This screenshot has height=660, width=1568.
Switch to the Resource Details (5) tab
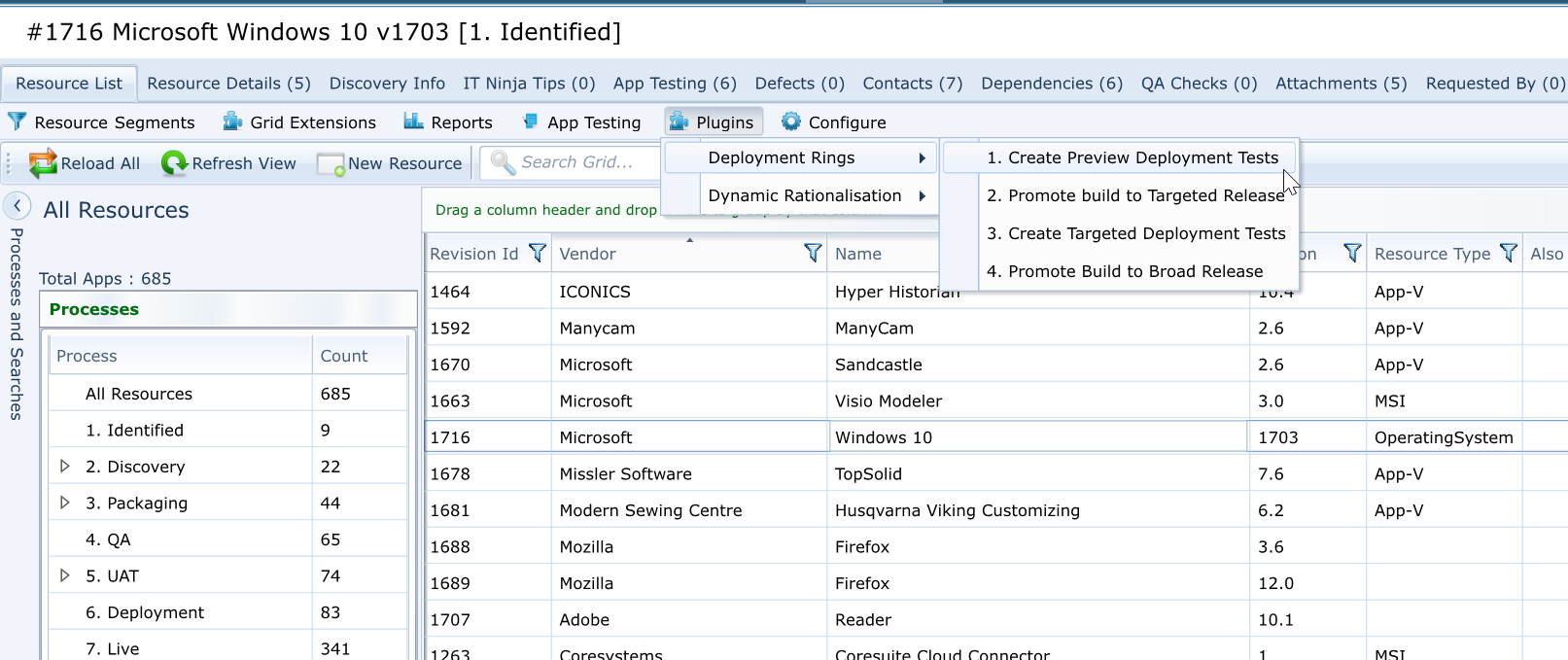tap(229, 84)
